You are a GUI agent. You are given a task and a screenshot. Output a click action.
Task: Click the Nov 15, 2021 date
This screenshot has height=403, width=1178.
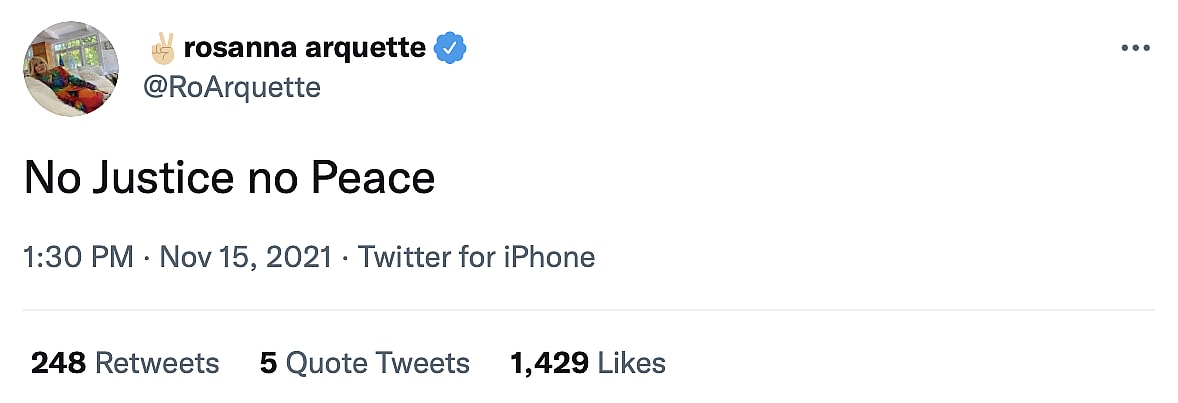click(245, 257)
